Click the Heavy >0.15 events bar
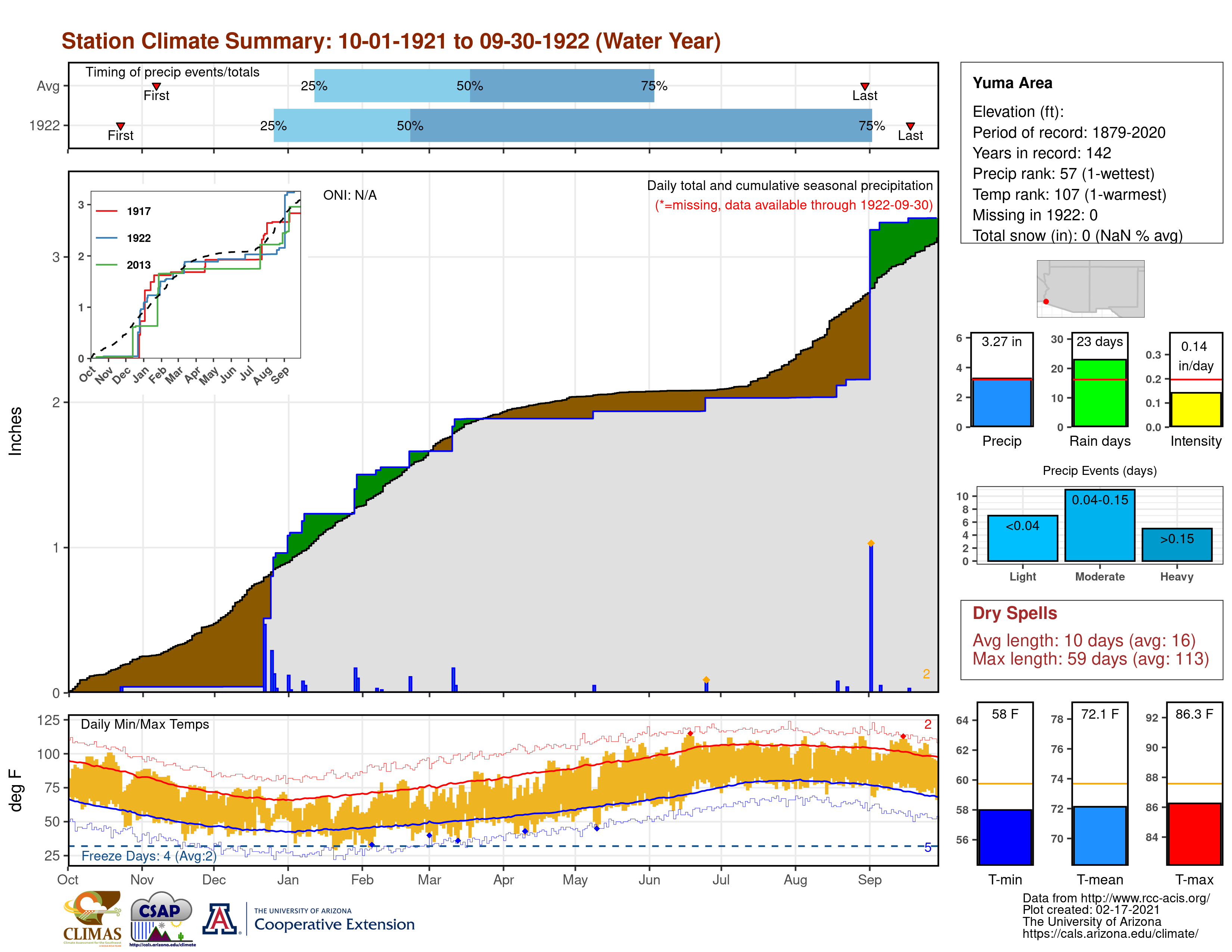This screenshot has width=1232, height=952. 1177,545
